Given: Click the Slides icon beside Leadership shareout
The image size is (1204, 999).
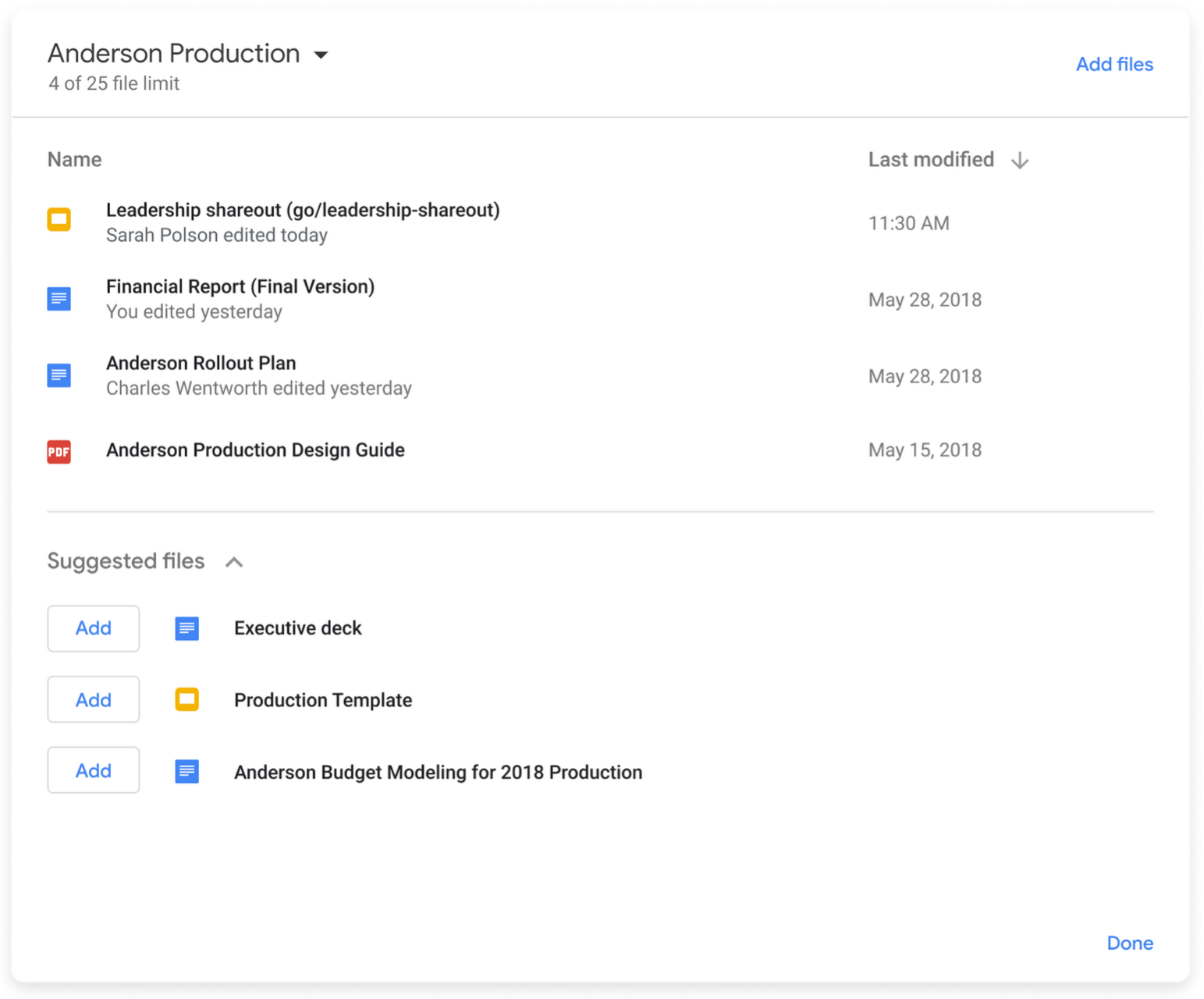Looking at the screenshot, I should [59, 219].
